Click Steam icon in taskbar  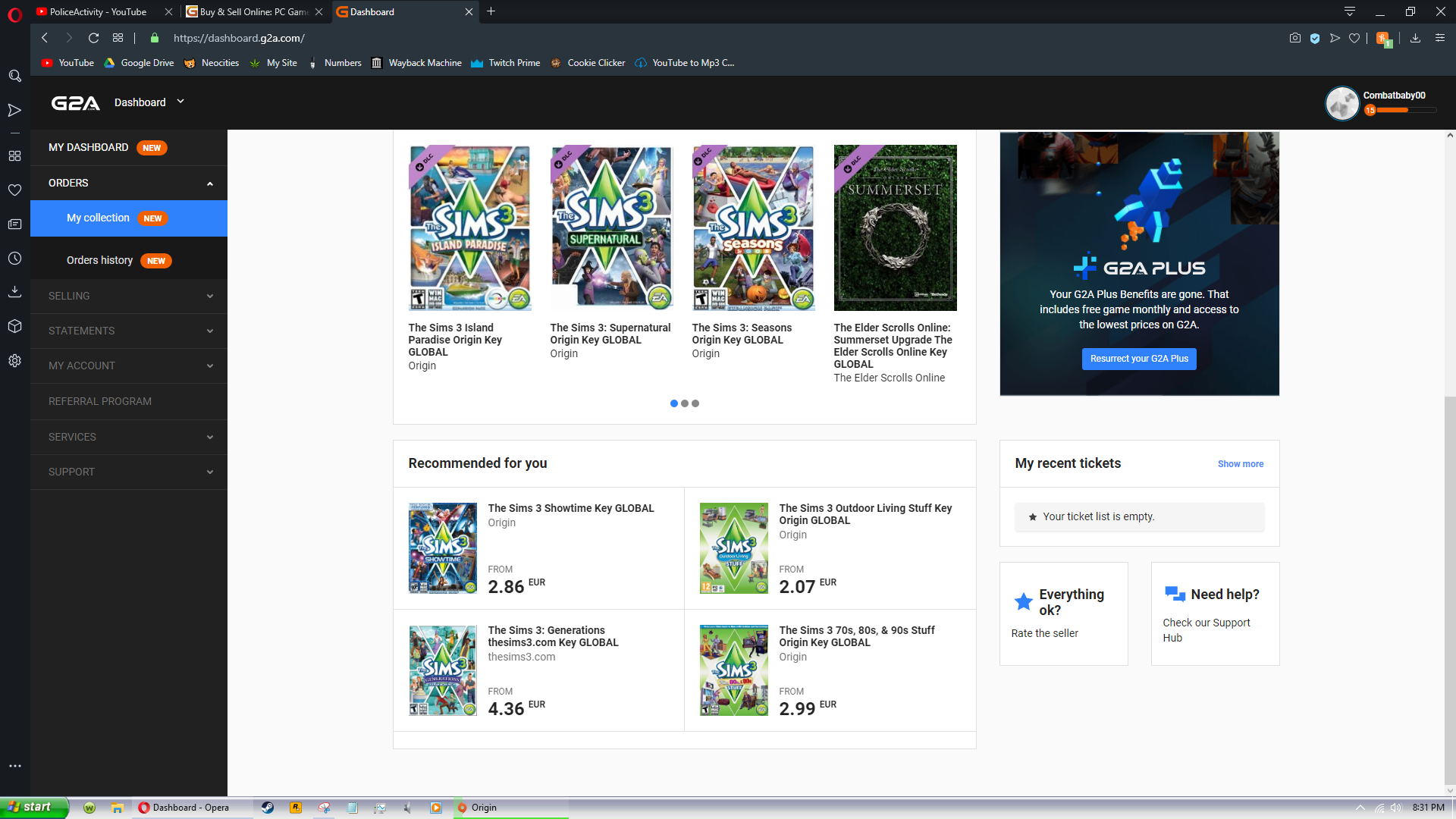click(268, 808)
